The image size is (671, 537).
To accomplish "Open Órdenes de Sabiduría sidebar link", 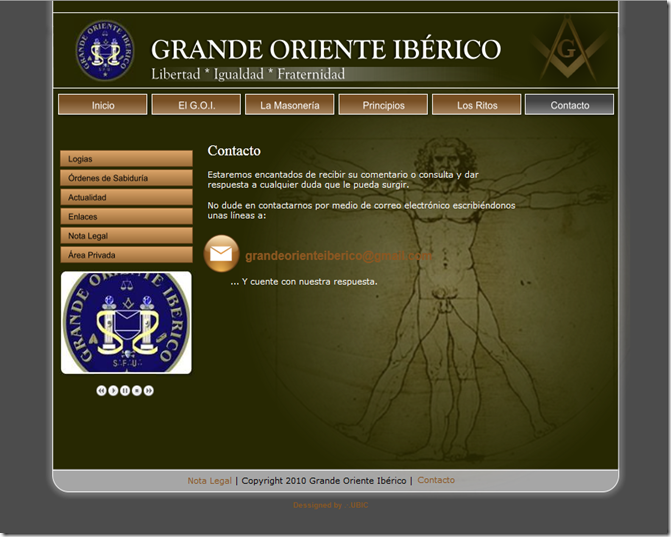I will pos(126,178).
